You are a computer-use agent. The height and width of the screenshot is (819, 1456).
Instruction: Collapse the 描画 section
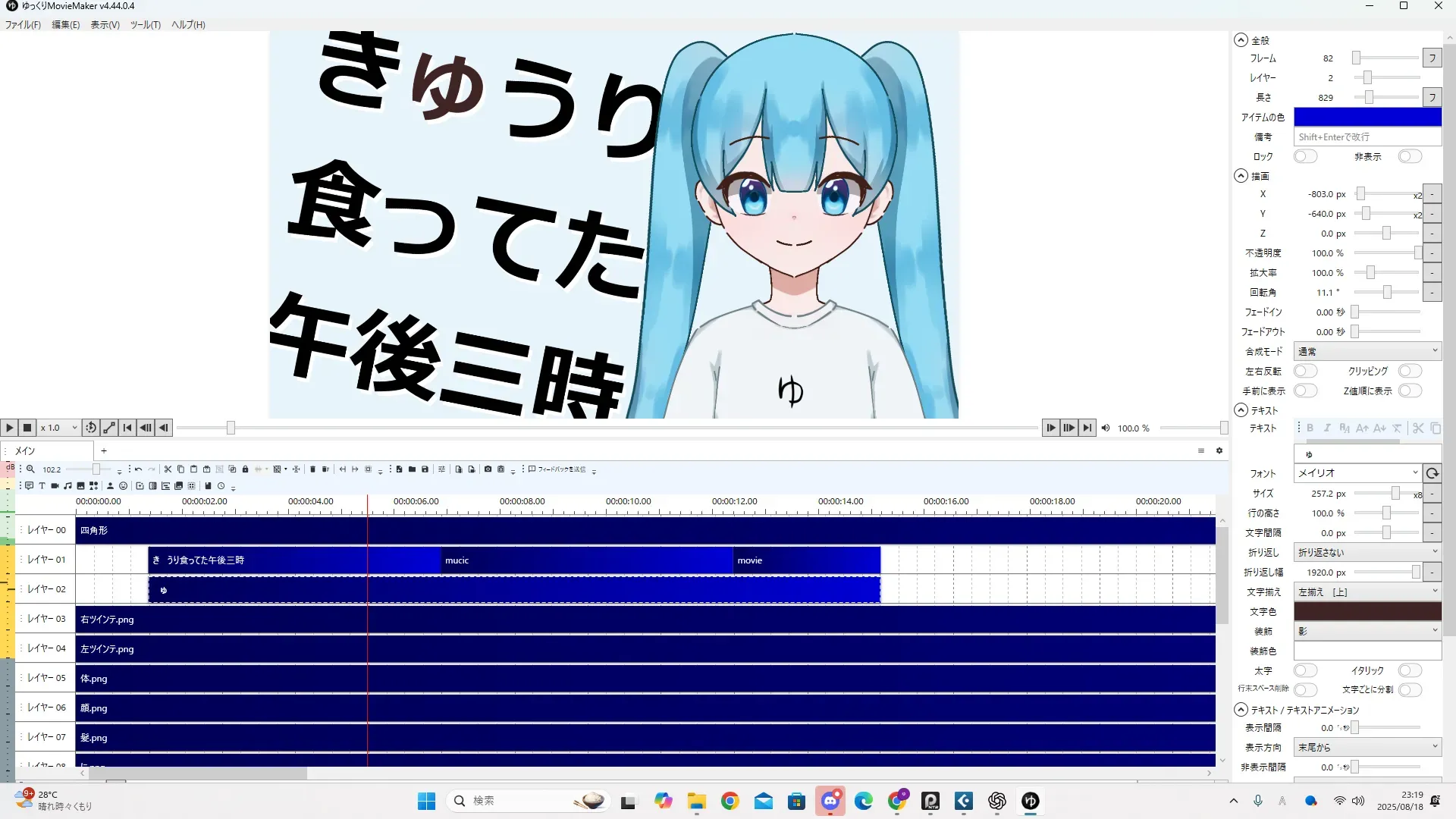1241,176
